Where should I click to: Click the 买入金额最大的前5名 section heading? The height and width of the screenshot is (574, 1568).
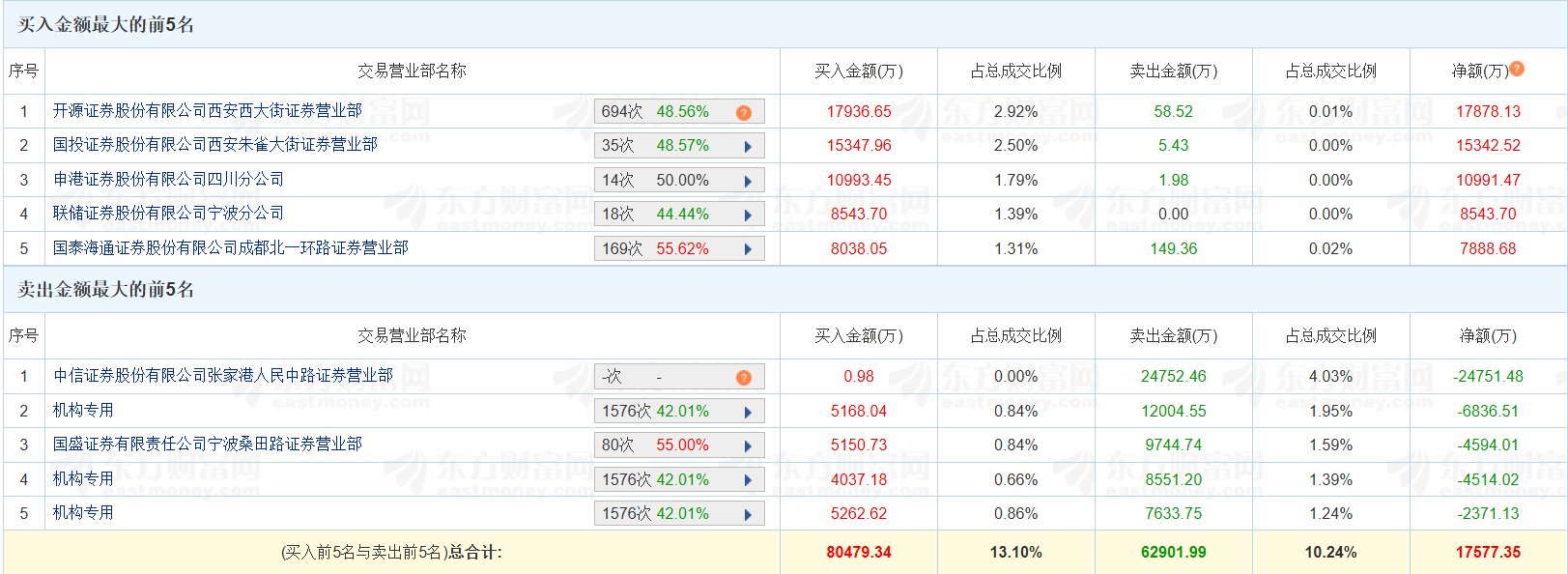[x=106, y=25]
